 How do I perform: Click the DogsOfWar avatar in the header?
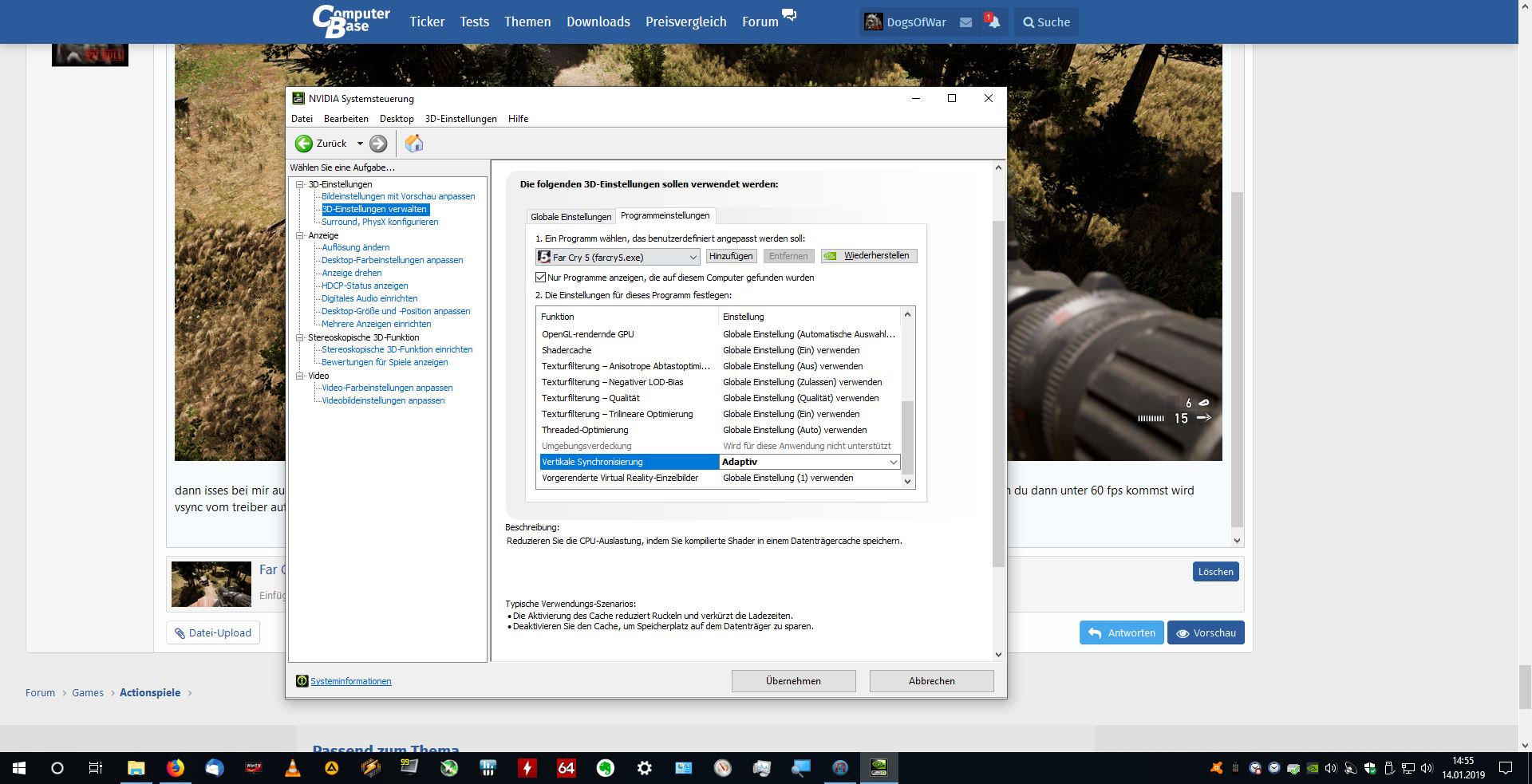(x=874, y=22)
